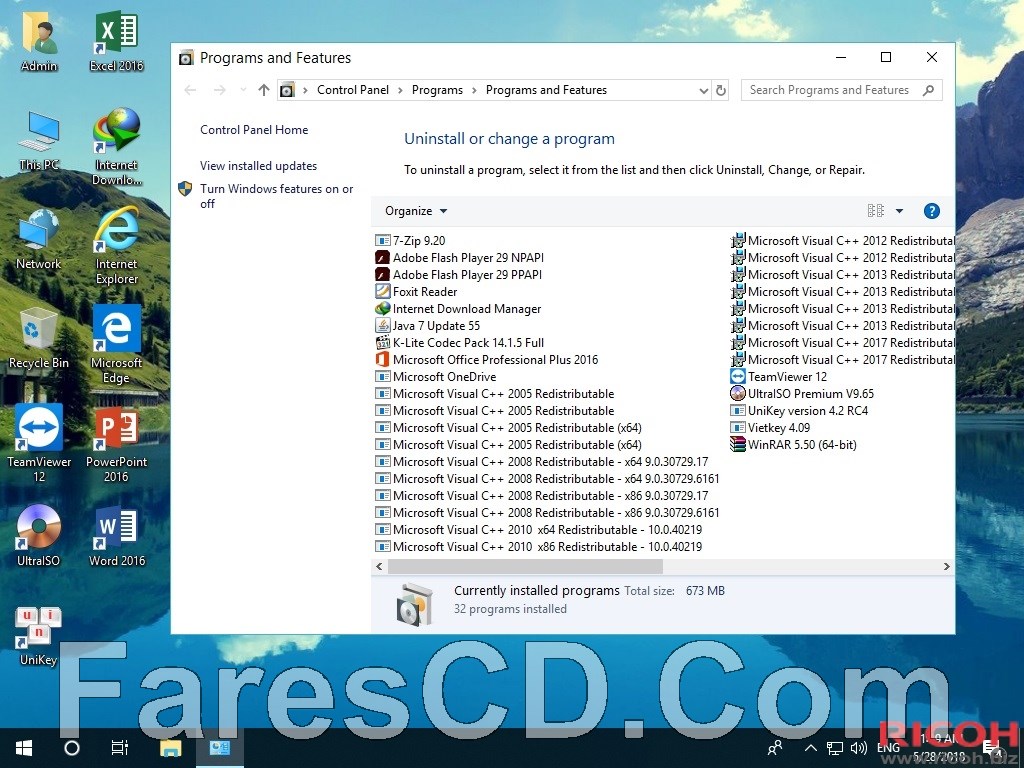This screenshot has width=1024, height=768.
Task: Open View installed updates link
Action: [x=259, y=166]
